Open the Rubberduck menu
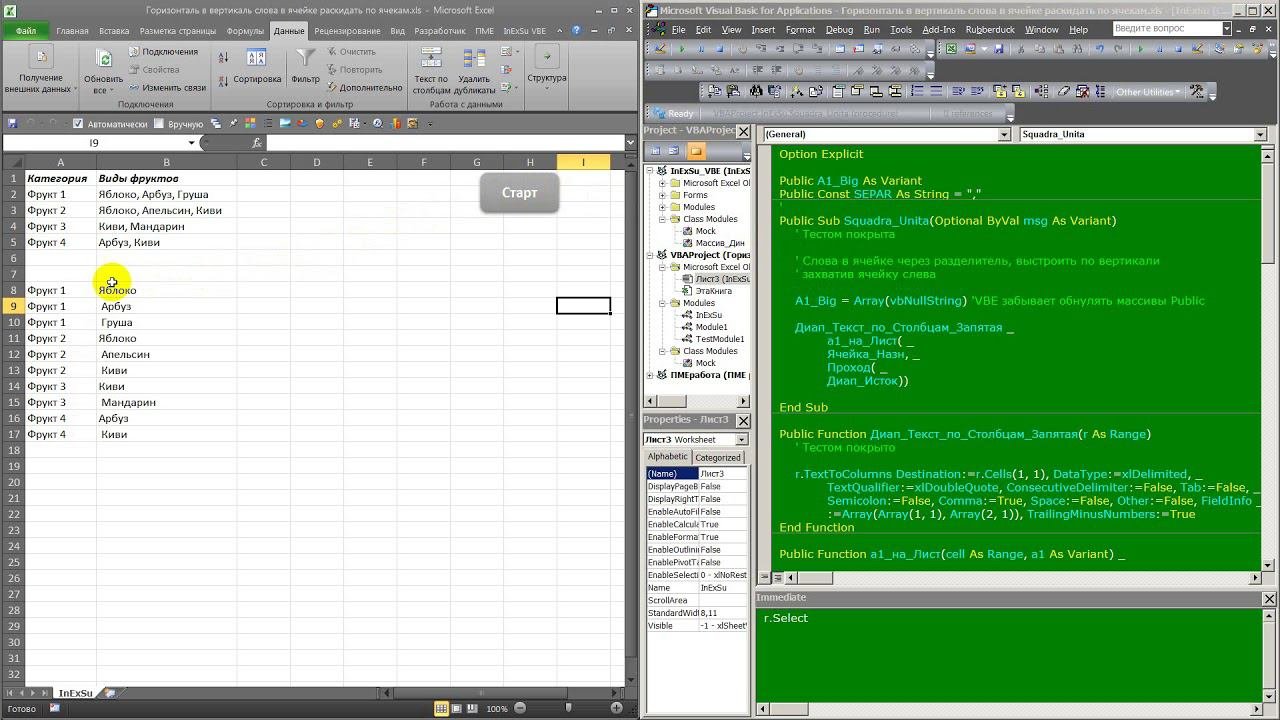1280x720 pixels. (989, 30)
